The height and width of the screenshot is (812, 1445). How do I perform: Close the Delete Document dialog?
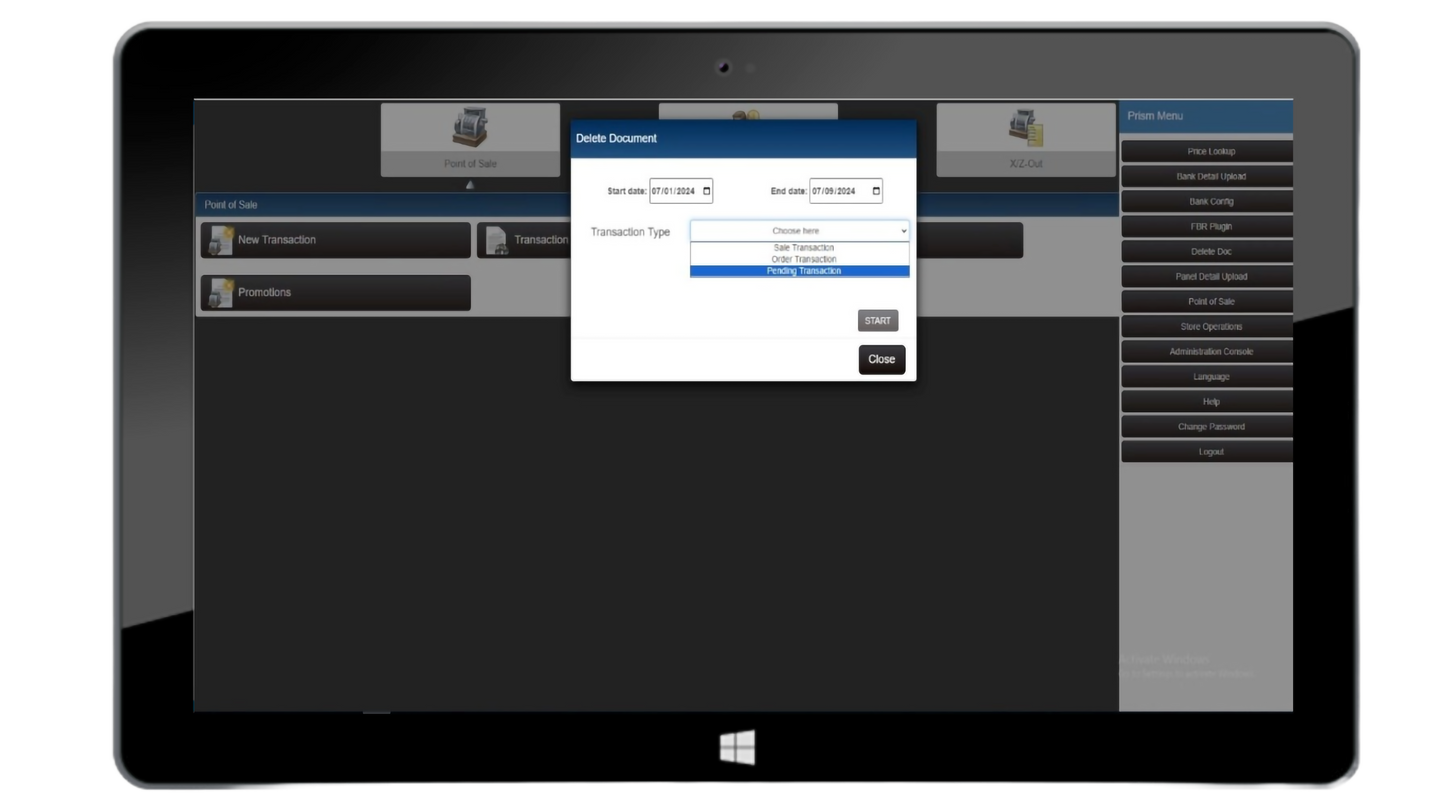881,360
